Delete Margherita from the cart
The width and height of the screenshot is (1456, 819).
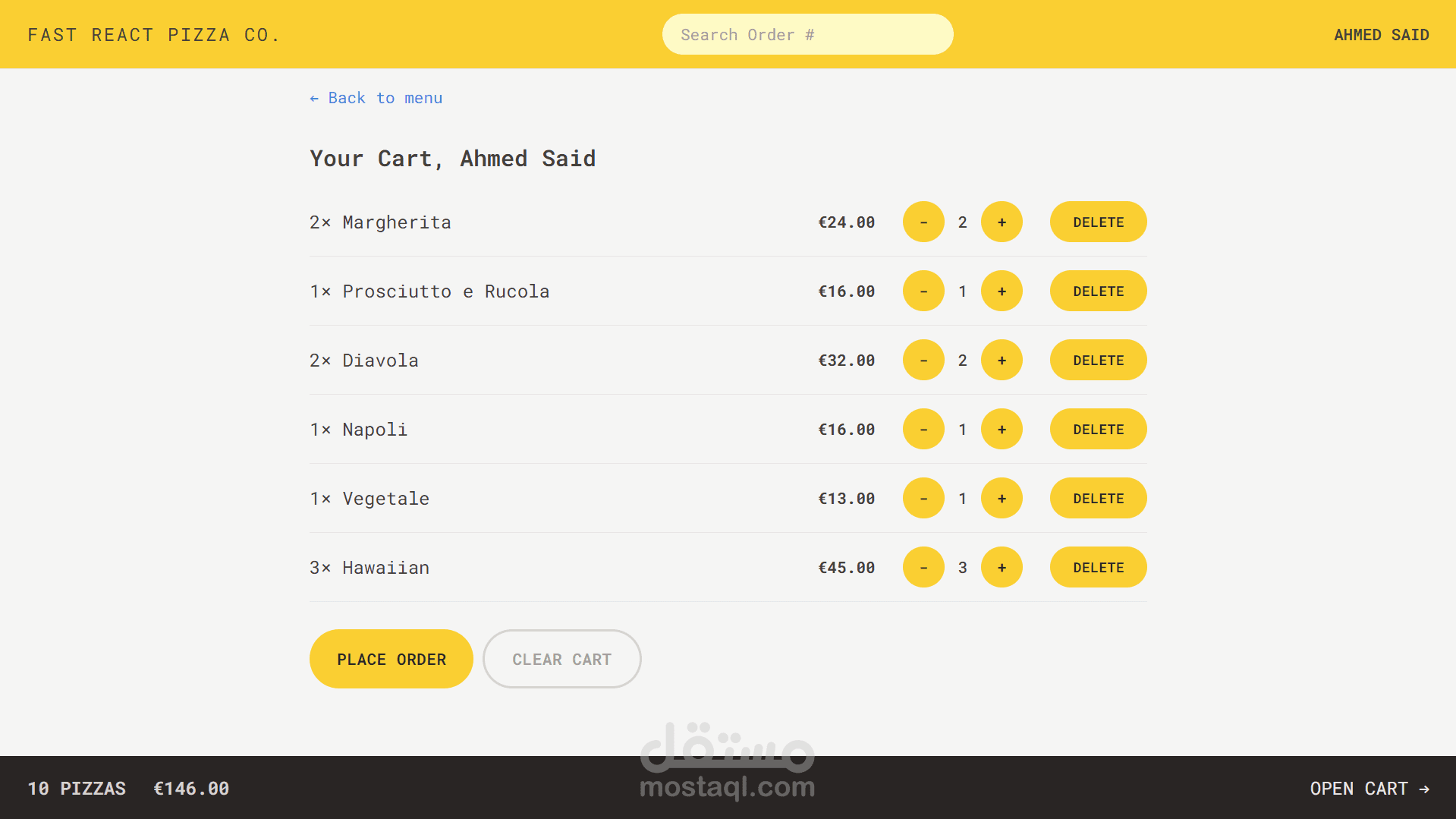[1098, 222]
